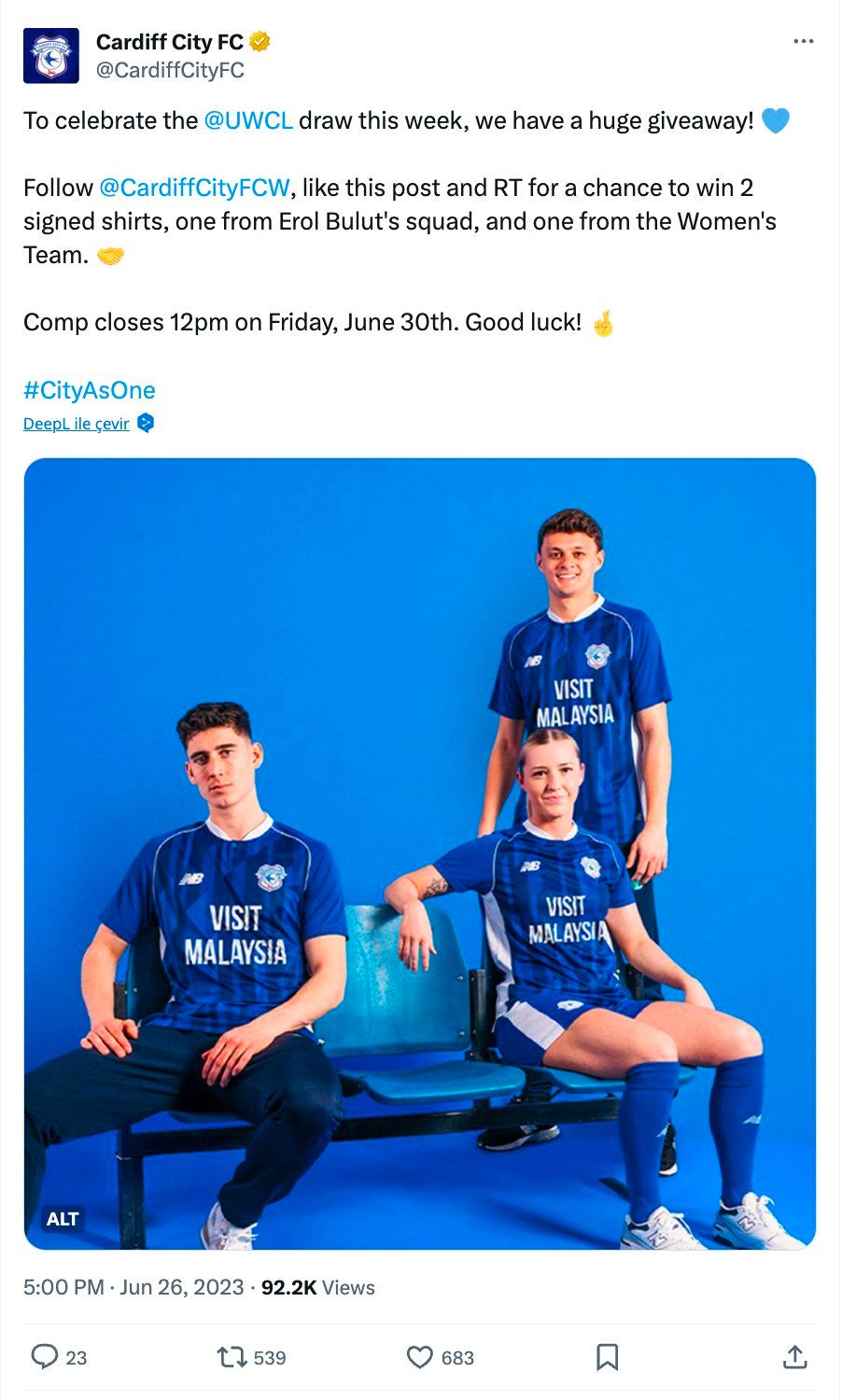Viewport: 842px width, 1400px height.
Task: Open the kit photo attached to tweet
Action: [420, 853]
